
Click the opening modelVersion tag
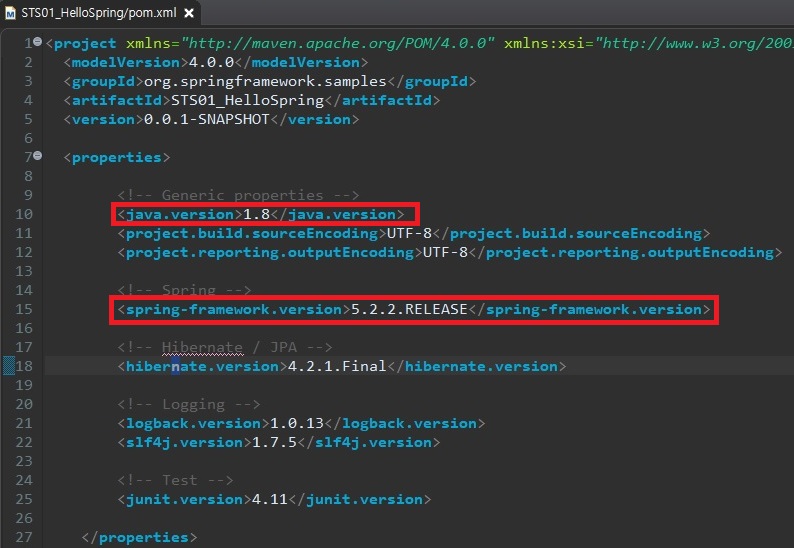126,62
